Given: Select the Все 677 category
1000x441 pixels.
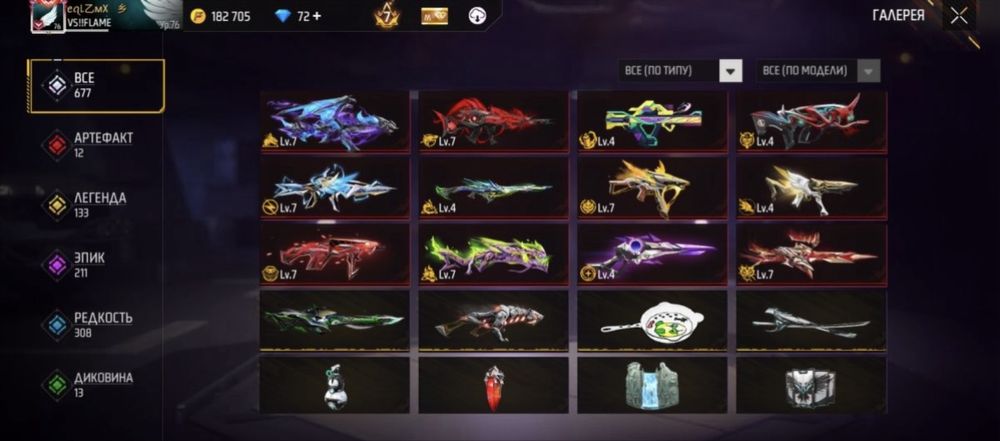Looking at the screenshot, I should coord(96,86).
